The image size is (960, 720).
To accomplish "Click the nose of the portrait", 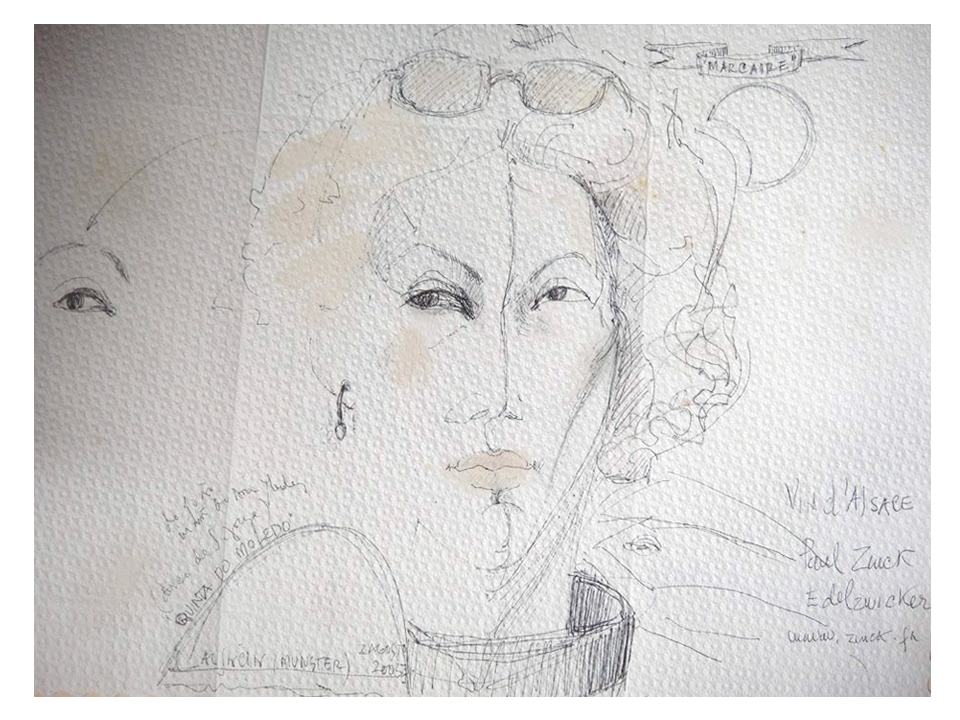I will pyautogui.click(x=495, y=410).
